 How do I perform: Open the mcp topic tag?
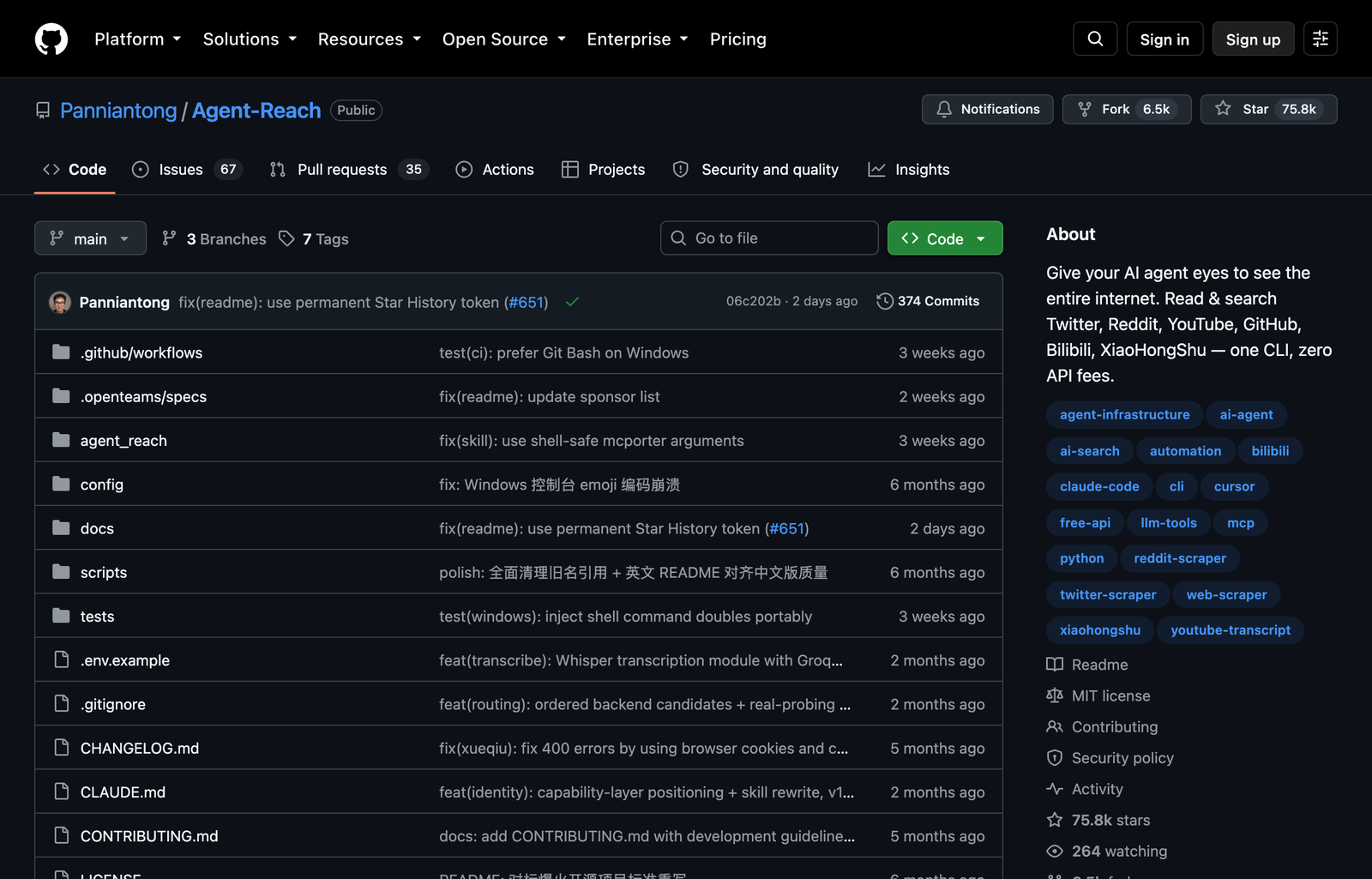coord(1240,523)
